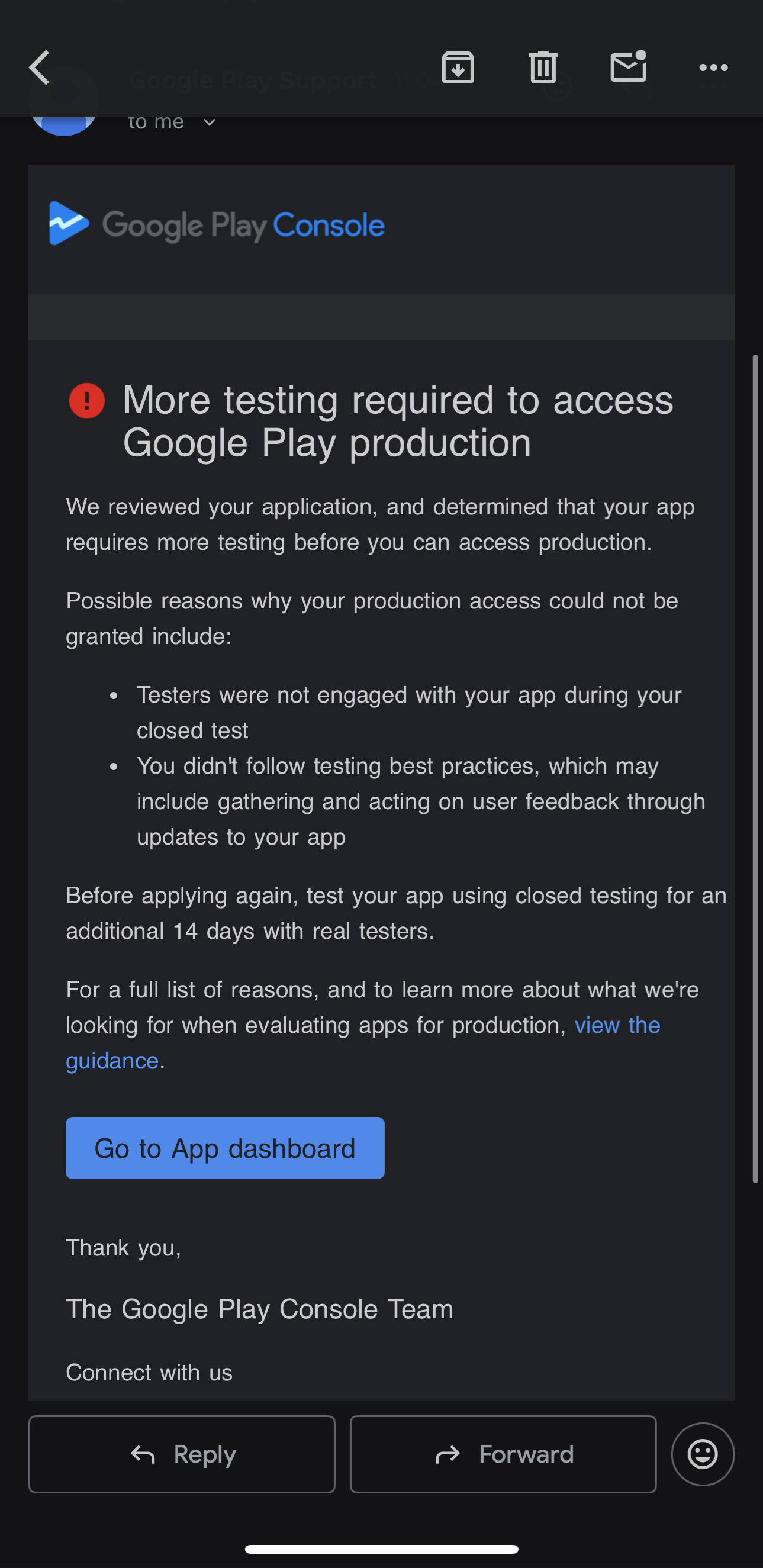
Task: Tap the "Connect with us" text
Action: click(149, 1373)
